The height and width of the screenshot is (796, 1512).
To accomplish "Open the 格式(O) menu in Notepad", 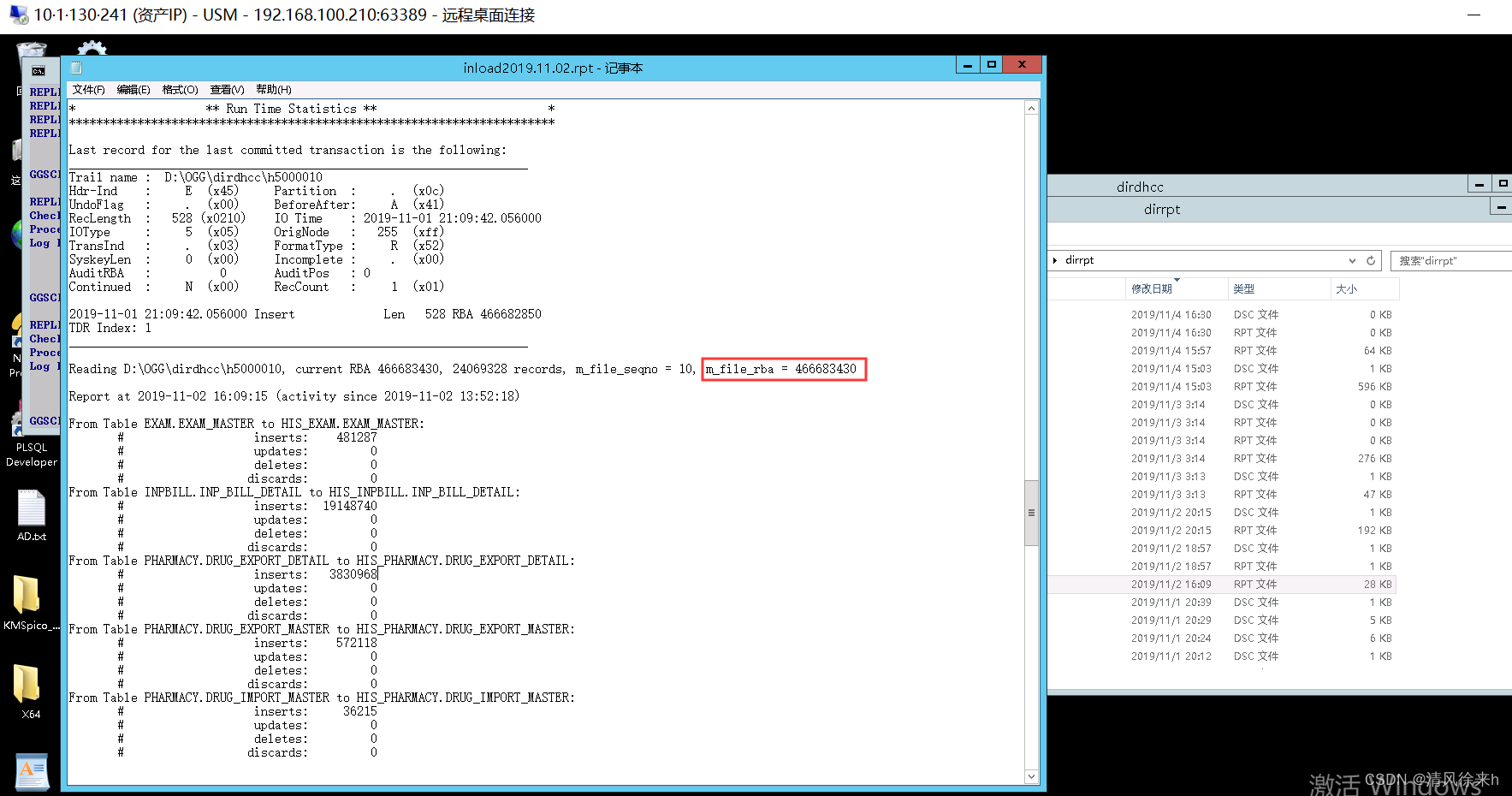I will click(x=179, y=89).
